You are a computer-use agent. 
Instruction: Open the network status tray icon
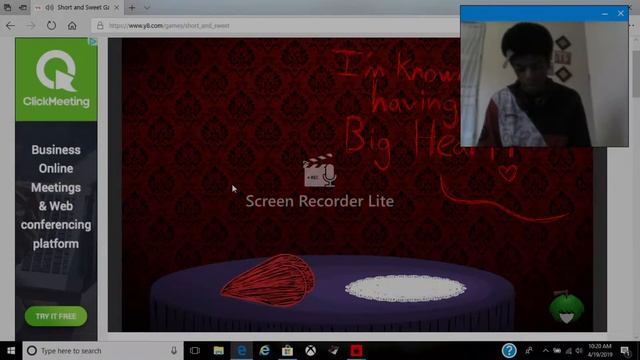tap(569, 351)
